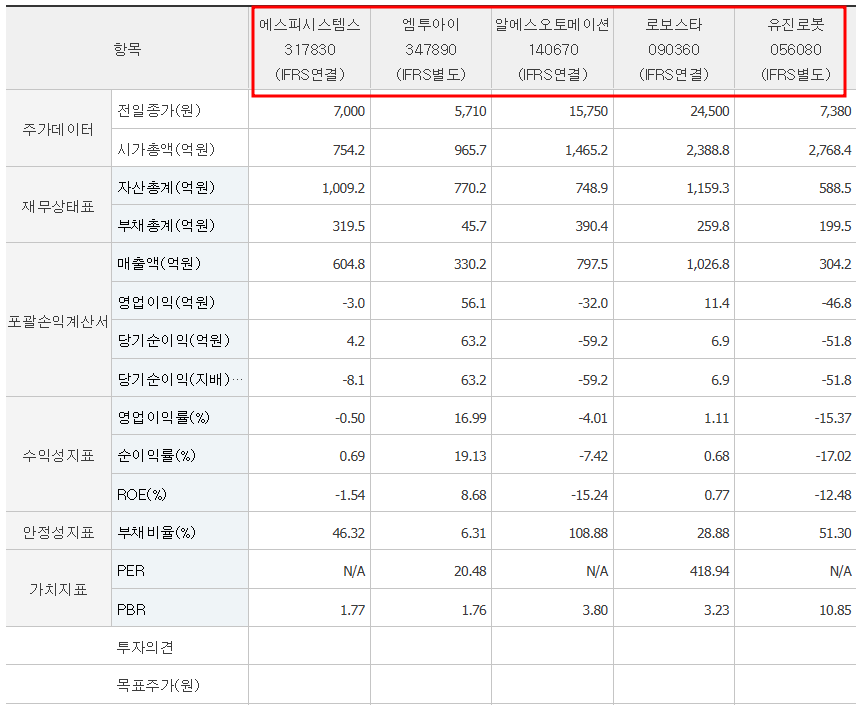Click the 항목 header cell
The height and width of the screenshot is (705, 868).
pyautogui.click(x=127, y=49)
